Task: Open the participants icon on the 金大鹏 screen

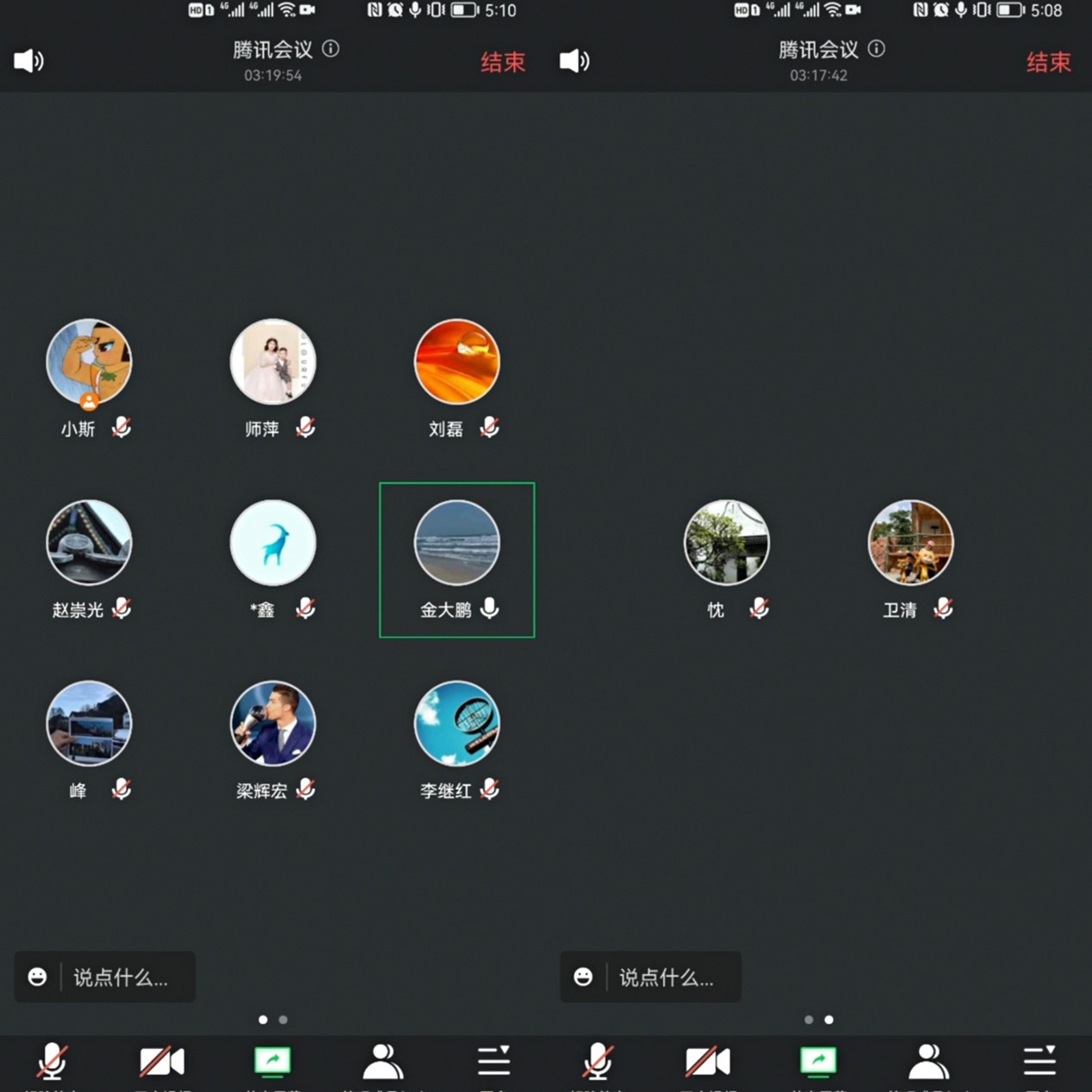Action: [x=382, y=1061]
